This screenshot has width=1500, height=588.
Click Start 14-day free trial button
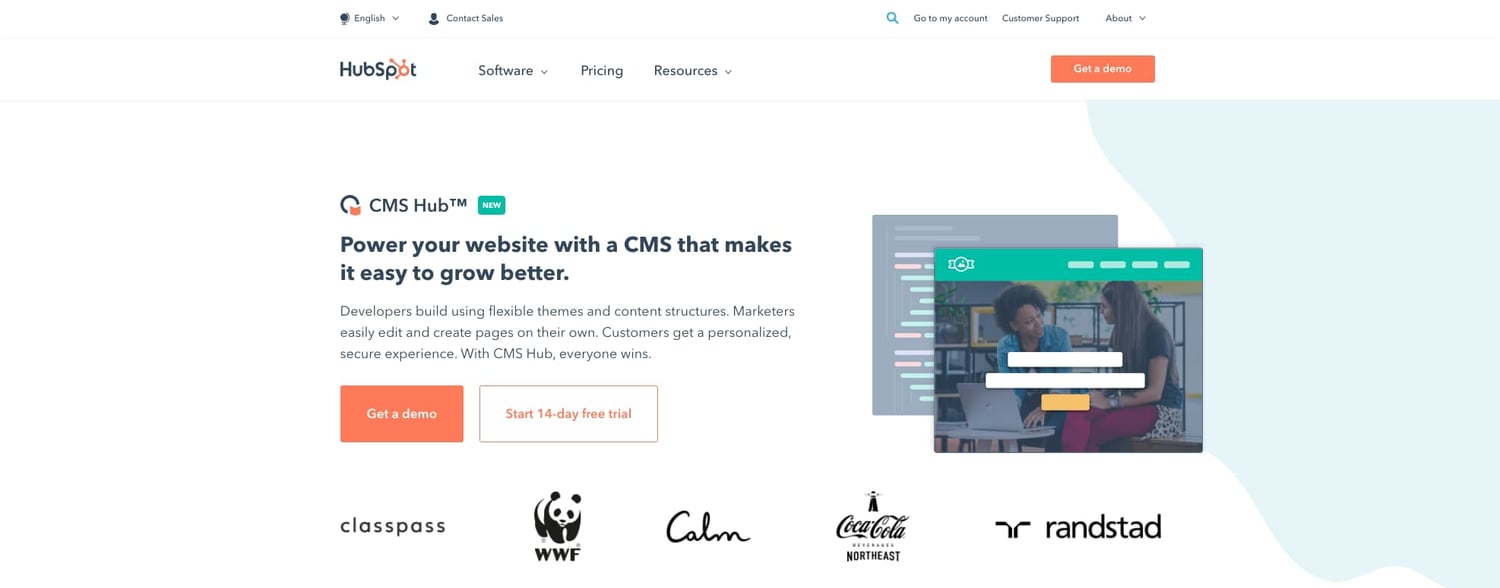(568, 414)
